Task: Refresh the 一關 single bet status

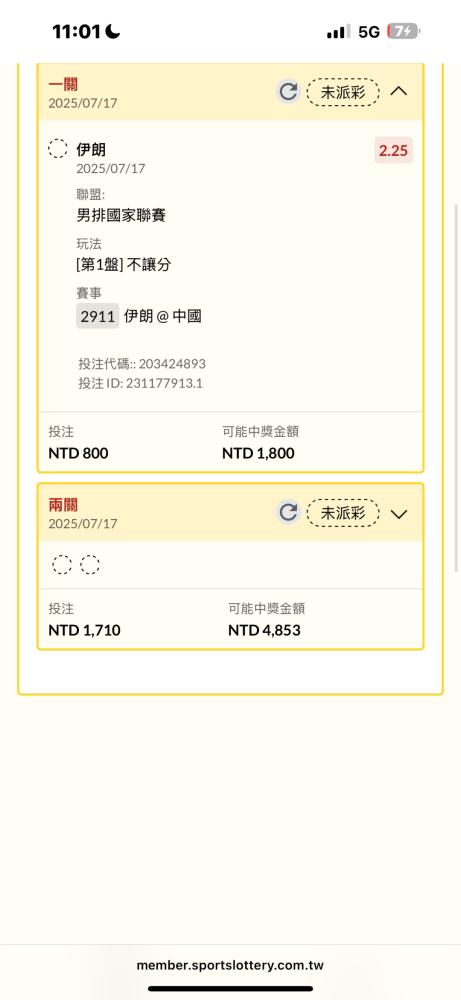Action: point(288,92)
